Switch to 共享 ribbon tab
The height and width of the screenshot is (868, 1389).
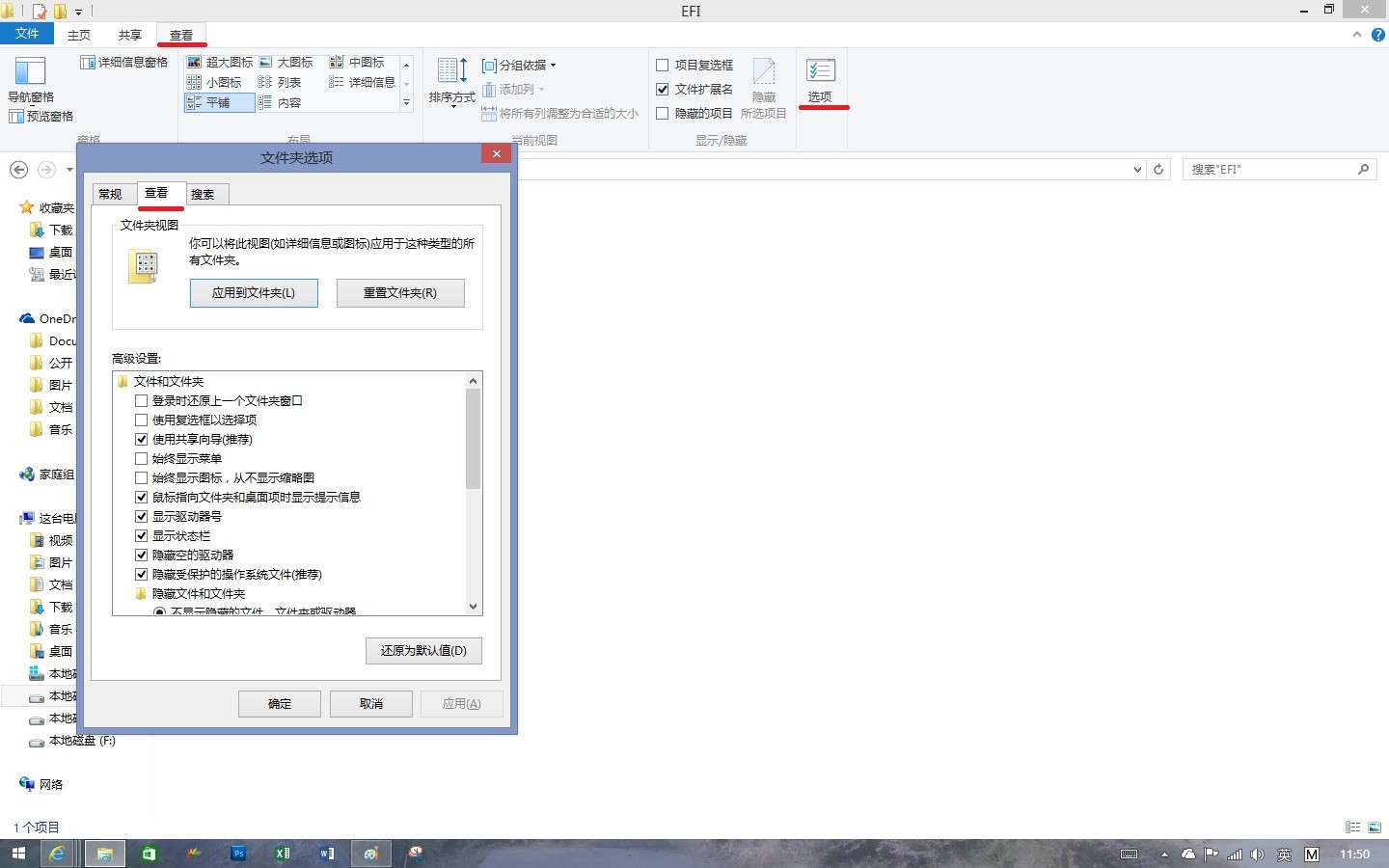click(x=130, y=35)
